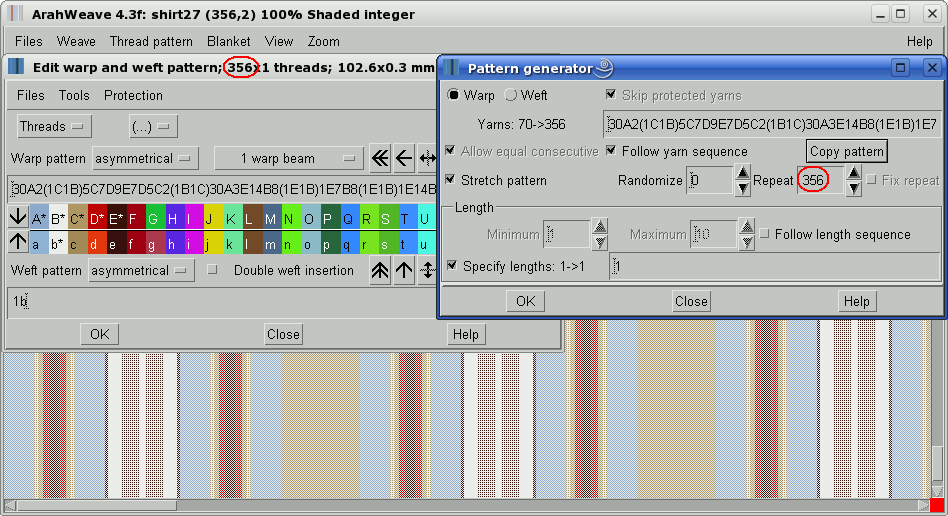
Task: Open Tools menu in pattern editor
Action: [x=74, y=96]
